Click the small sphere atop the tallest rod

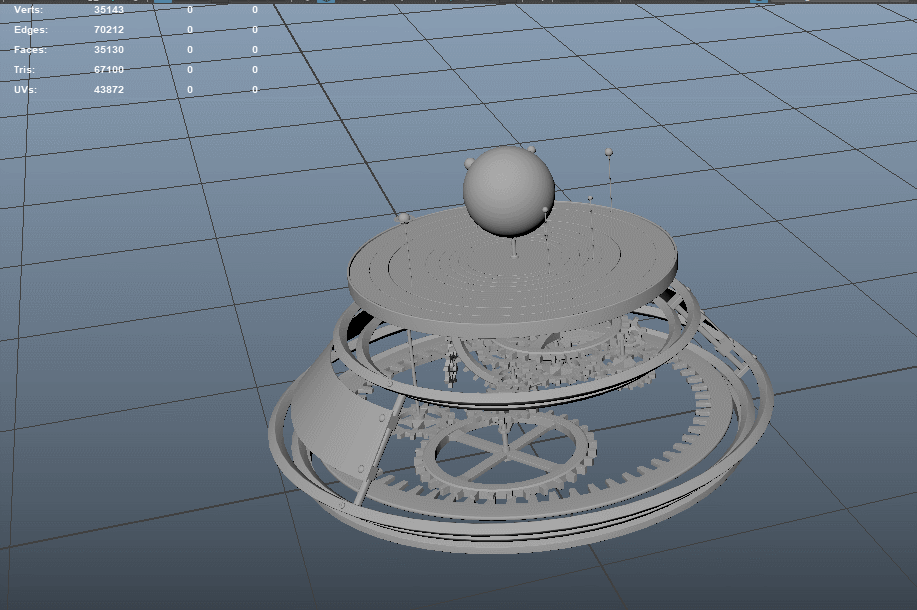coord(608,152)
